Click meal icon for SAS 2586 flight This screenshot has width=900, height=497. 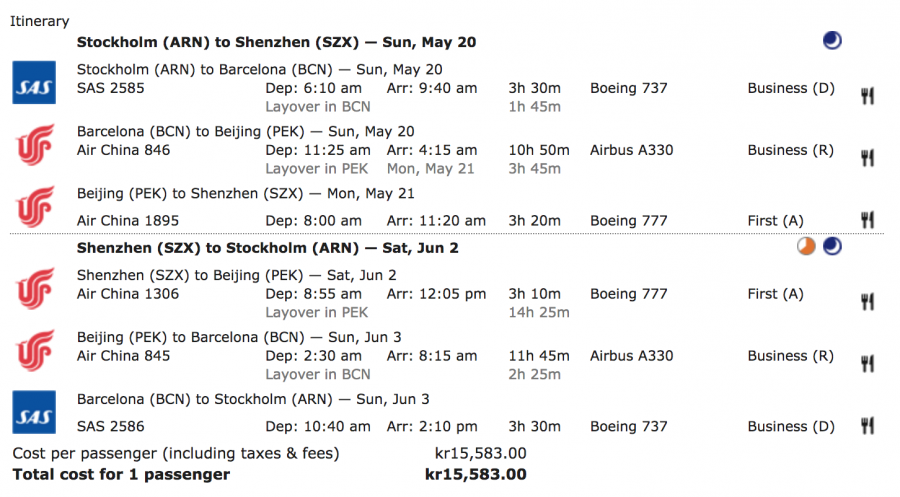pos(868,426)
